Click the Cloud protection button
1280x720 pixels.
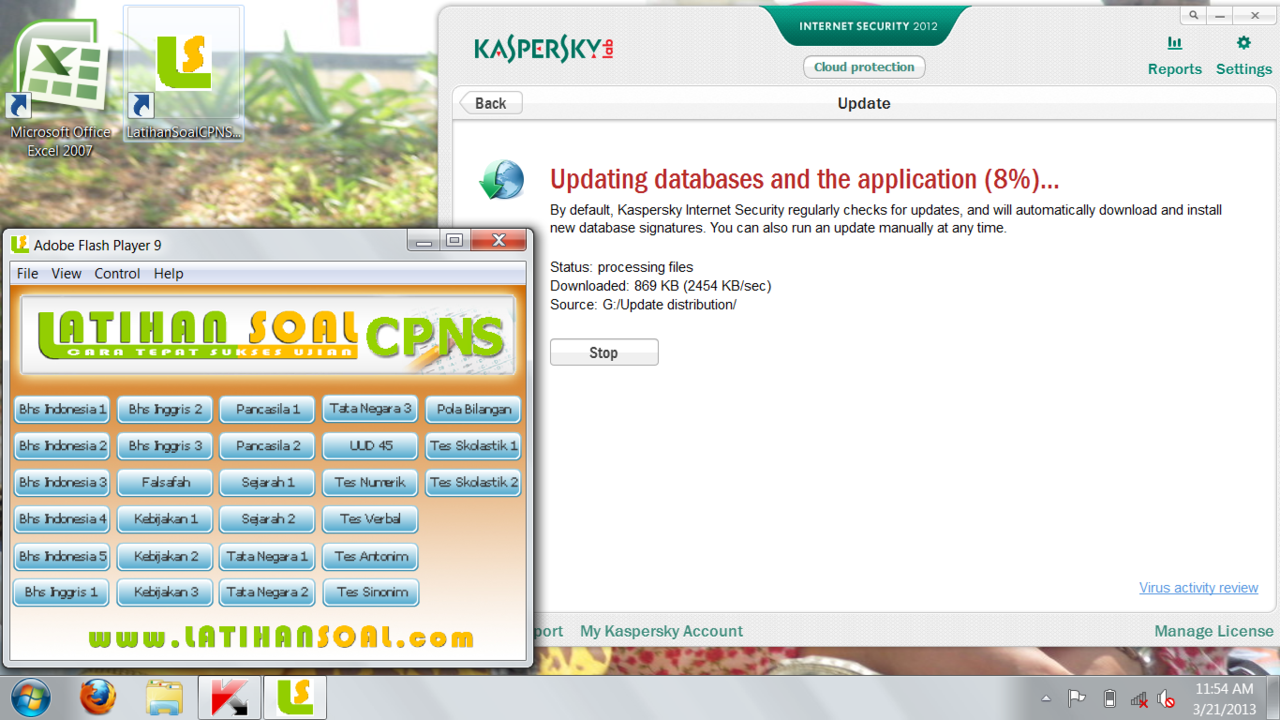pos(864,67)
